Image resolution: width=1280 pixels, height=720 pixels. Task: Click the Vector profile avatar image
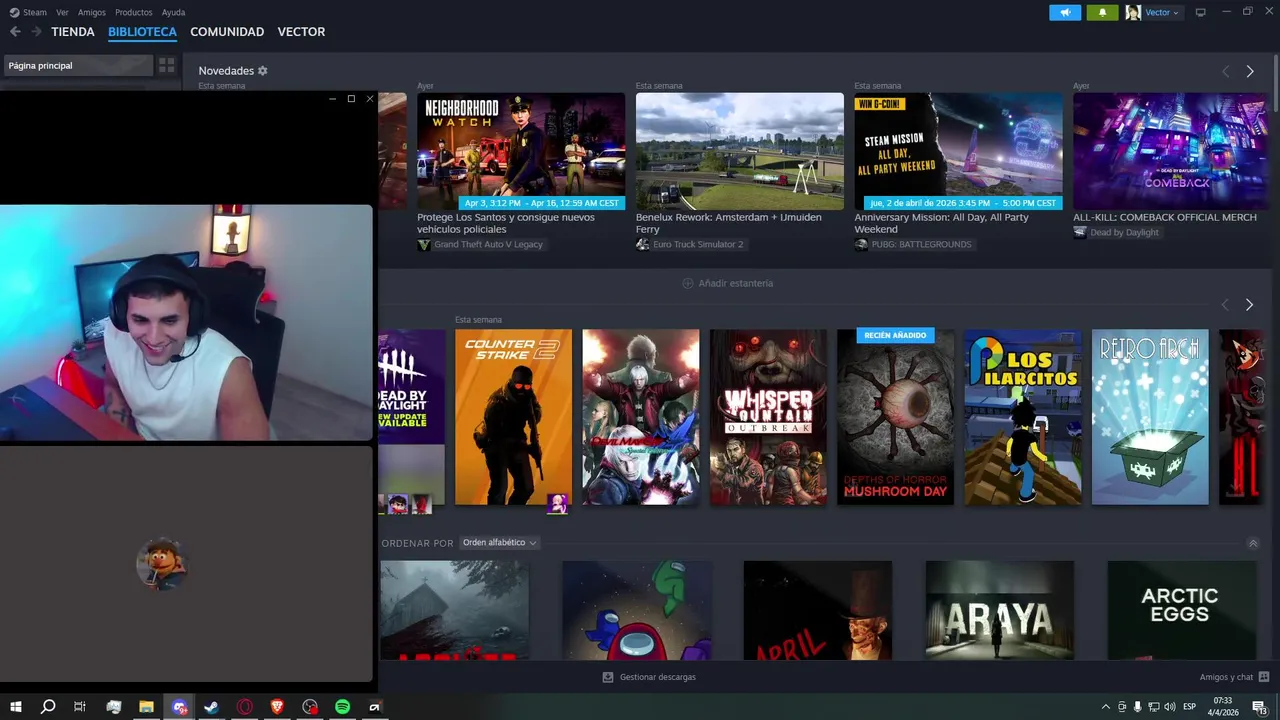click(1133, 12)
